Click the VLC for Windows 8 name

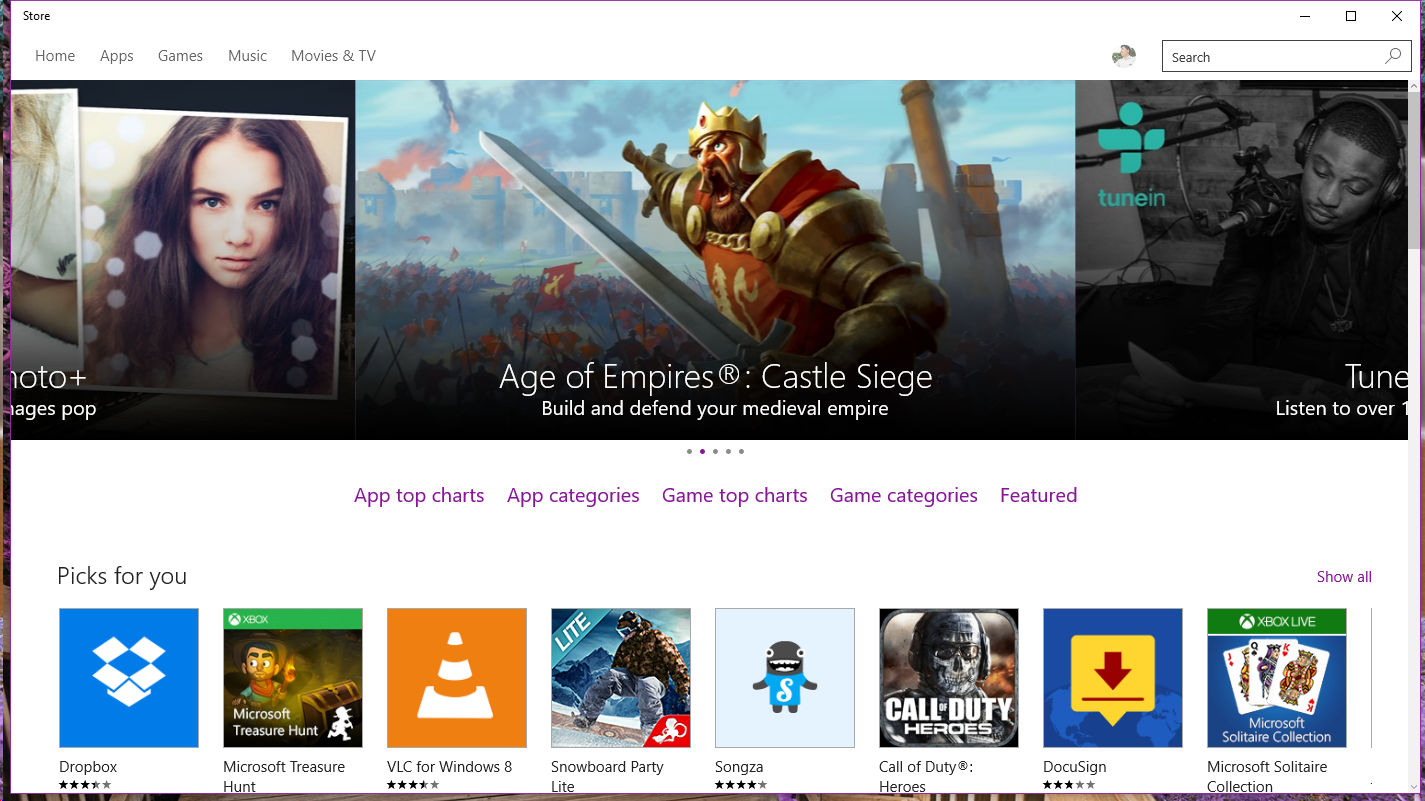point(449,767)
